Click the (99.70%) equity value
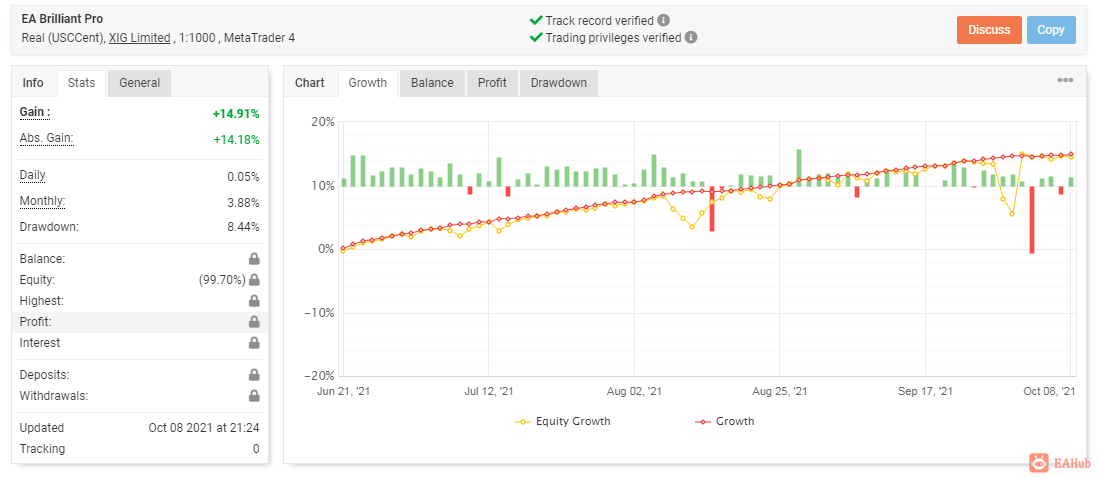The width and height of the screenshot is (1100, 478). 222,280
